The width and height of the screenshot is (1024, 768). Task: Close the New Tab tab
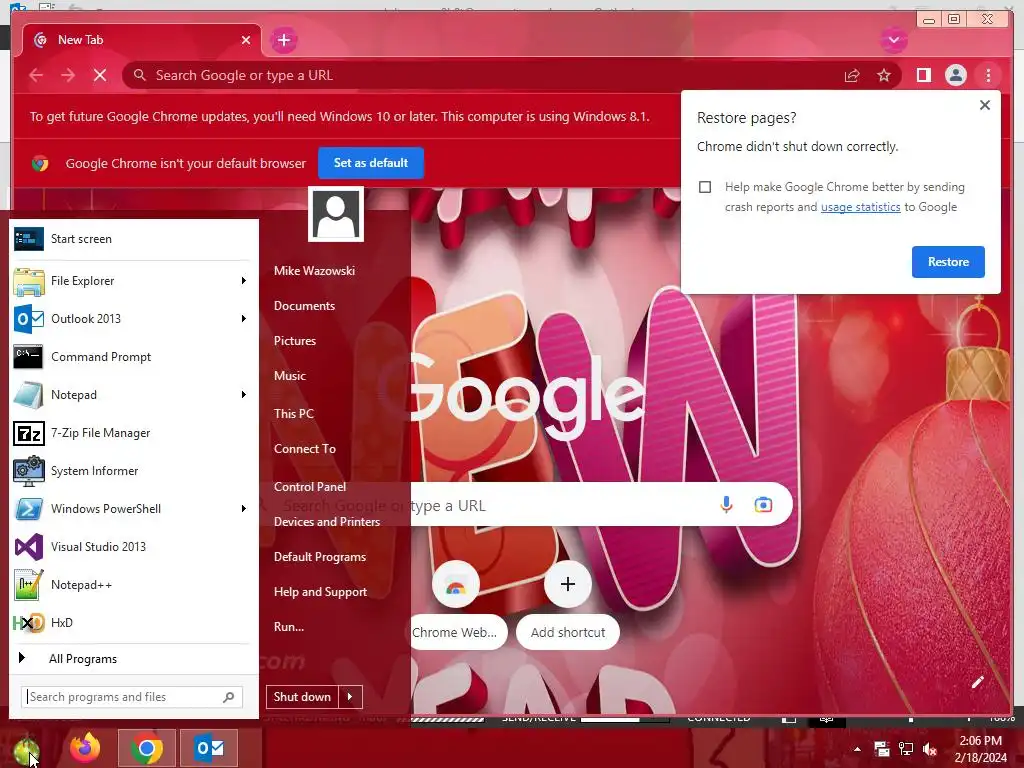(246, 40)
